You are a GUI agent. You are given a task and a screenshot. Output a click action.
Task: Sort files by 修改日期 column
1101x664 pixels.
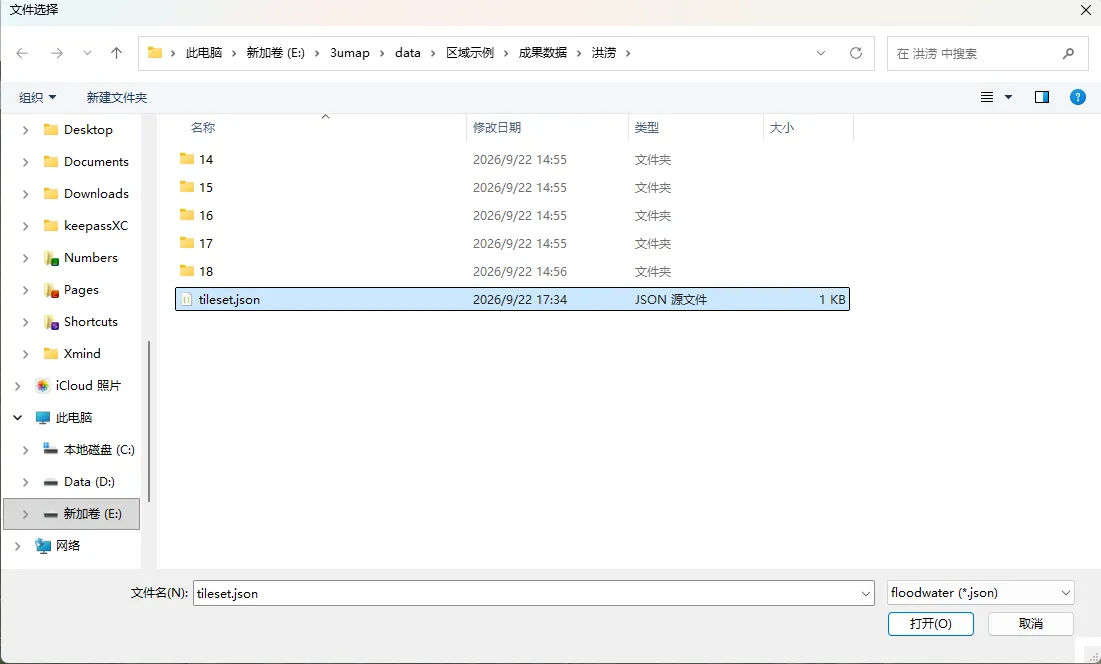click(x=497, y=128)
